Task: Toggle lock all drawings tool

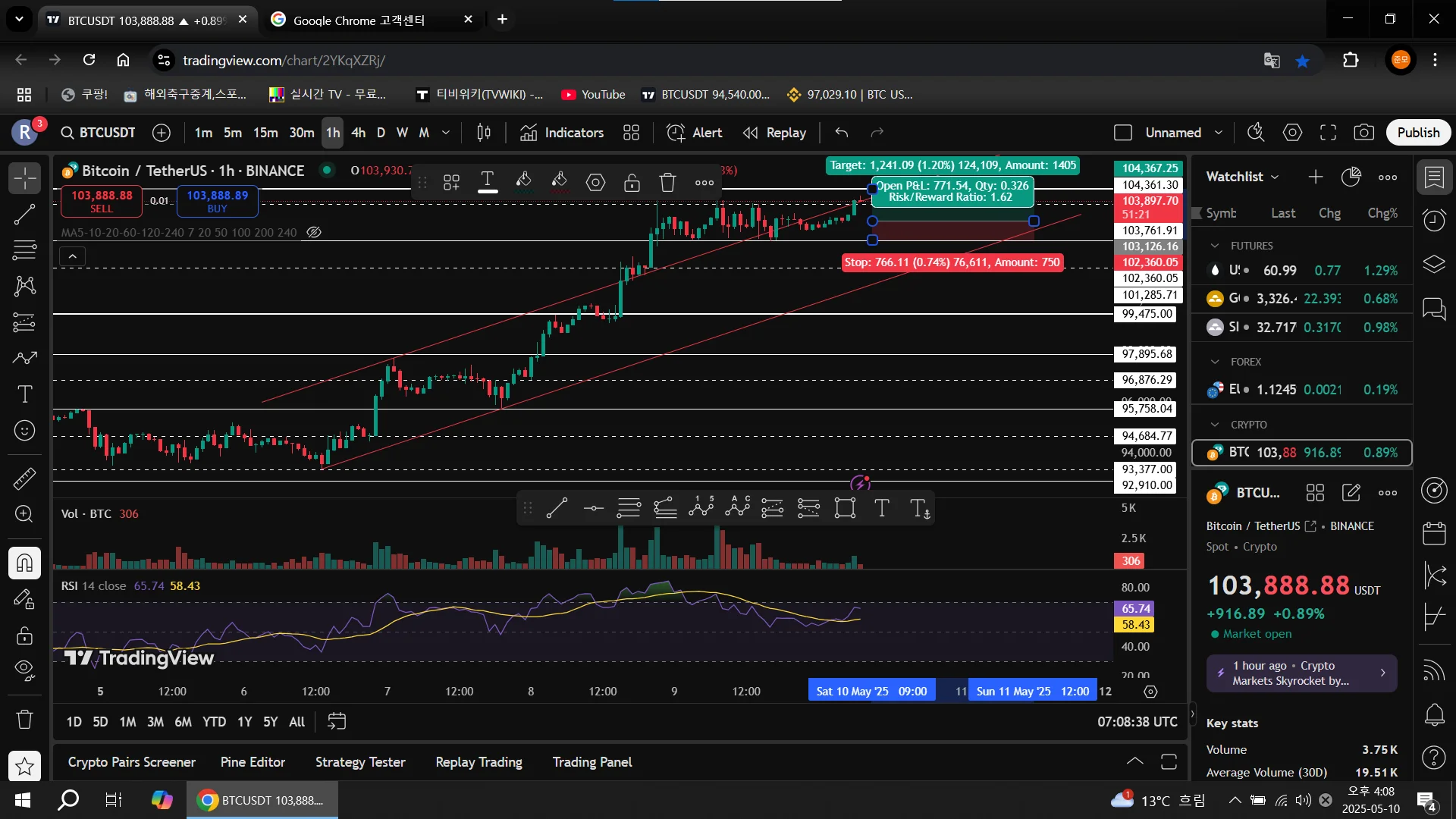Action: point(24,635)
